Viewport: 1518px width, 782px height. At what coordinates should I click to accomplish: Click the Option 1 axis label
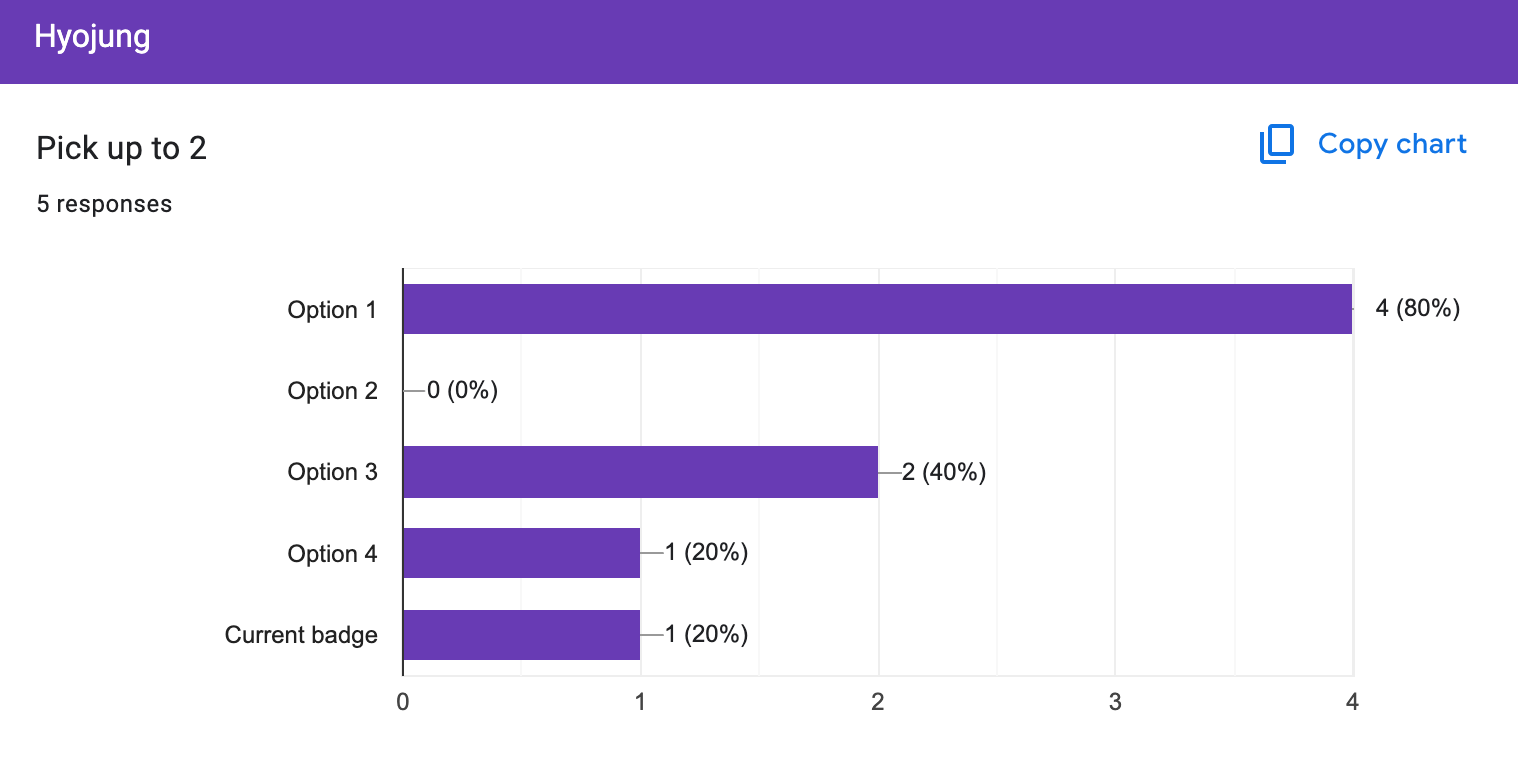point(332,310)
